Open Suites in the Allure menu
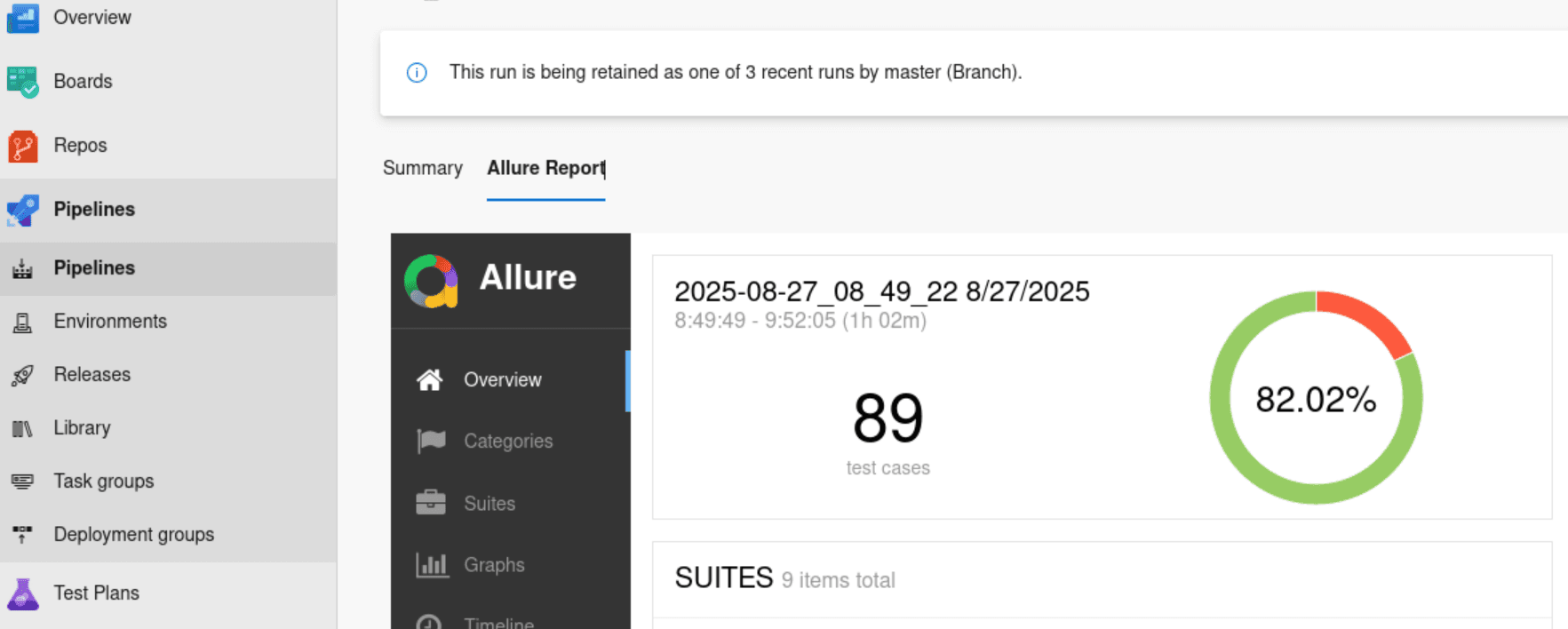This screenshot has height=629, width=1568. pos(489,503)
